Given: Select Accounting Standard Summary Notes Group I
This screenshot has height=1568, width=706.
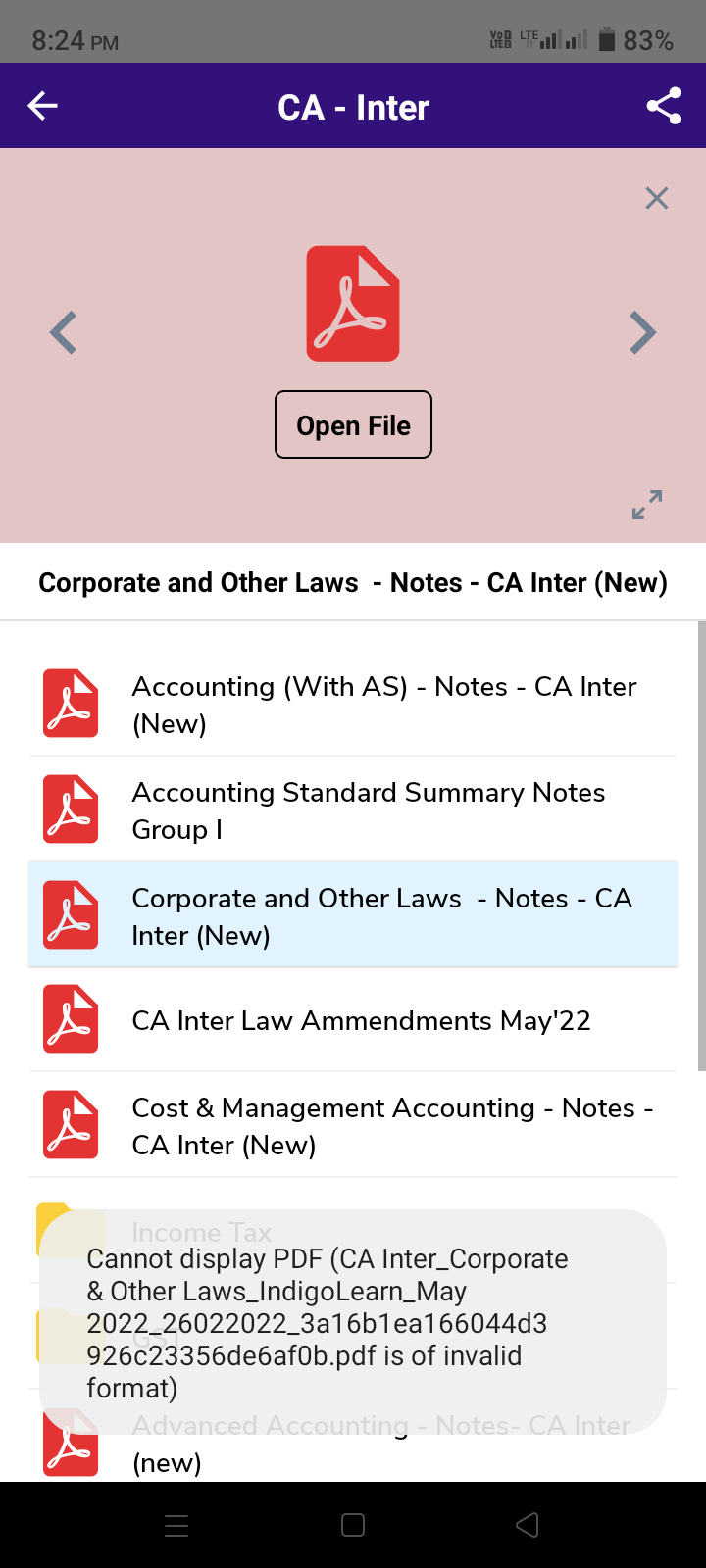Looking at the screenshot, I should tap(369, 810).
